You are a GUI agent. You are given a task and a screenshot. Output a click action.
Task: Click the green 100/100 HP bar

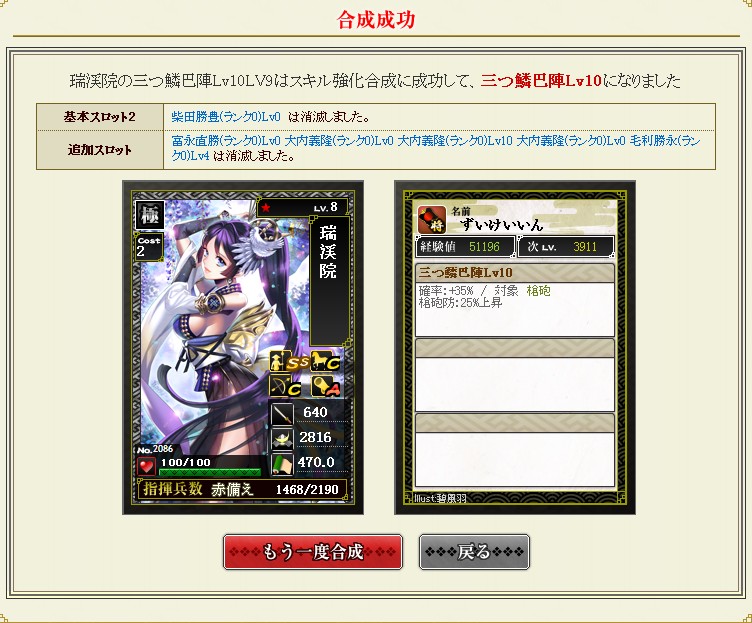[210, 472]
